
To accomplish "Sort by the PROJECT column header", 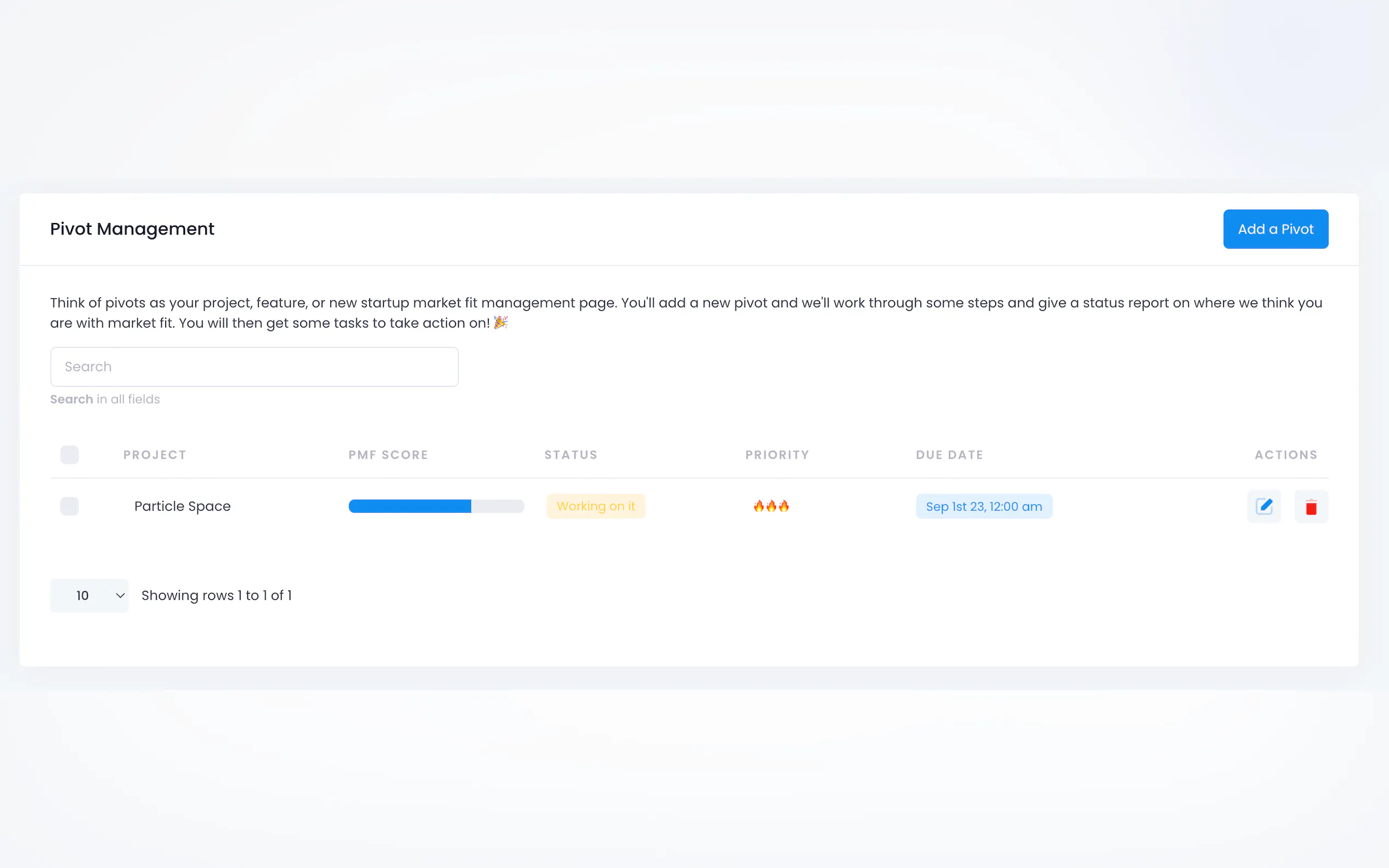I will (x=154, y=455).
